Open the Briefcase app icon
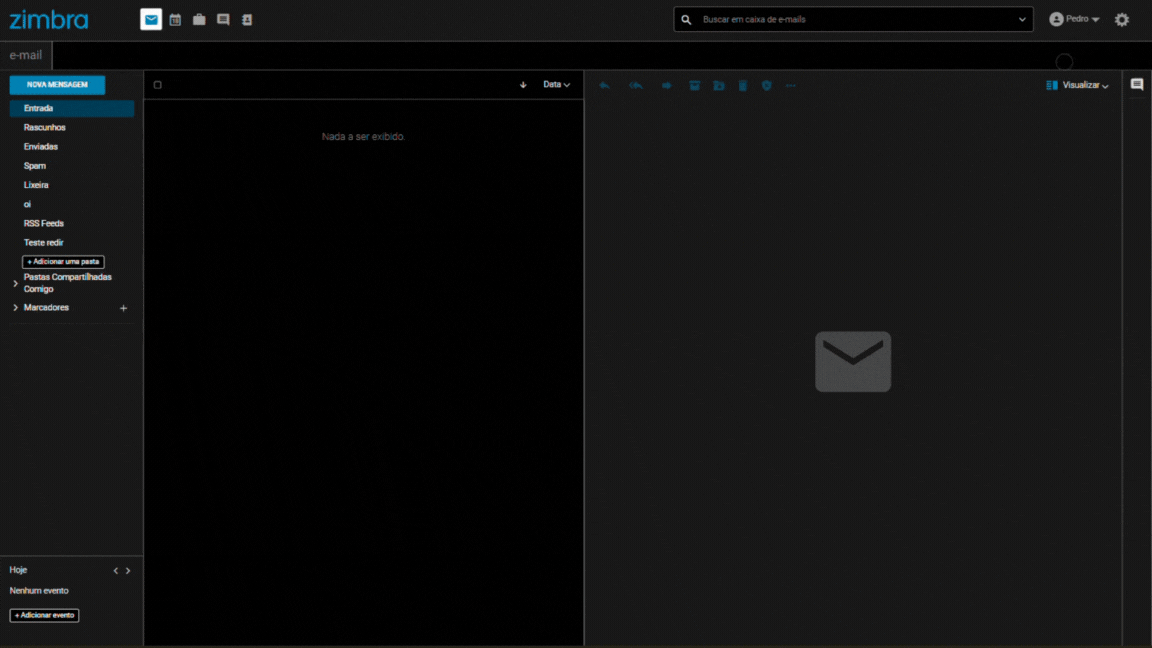The height and width of the screenshot is (648, 1152). pyautogui.click(x=199, y=20)
